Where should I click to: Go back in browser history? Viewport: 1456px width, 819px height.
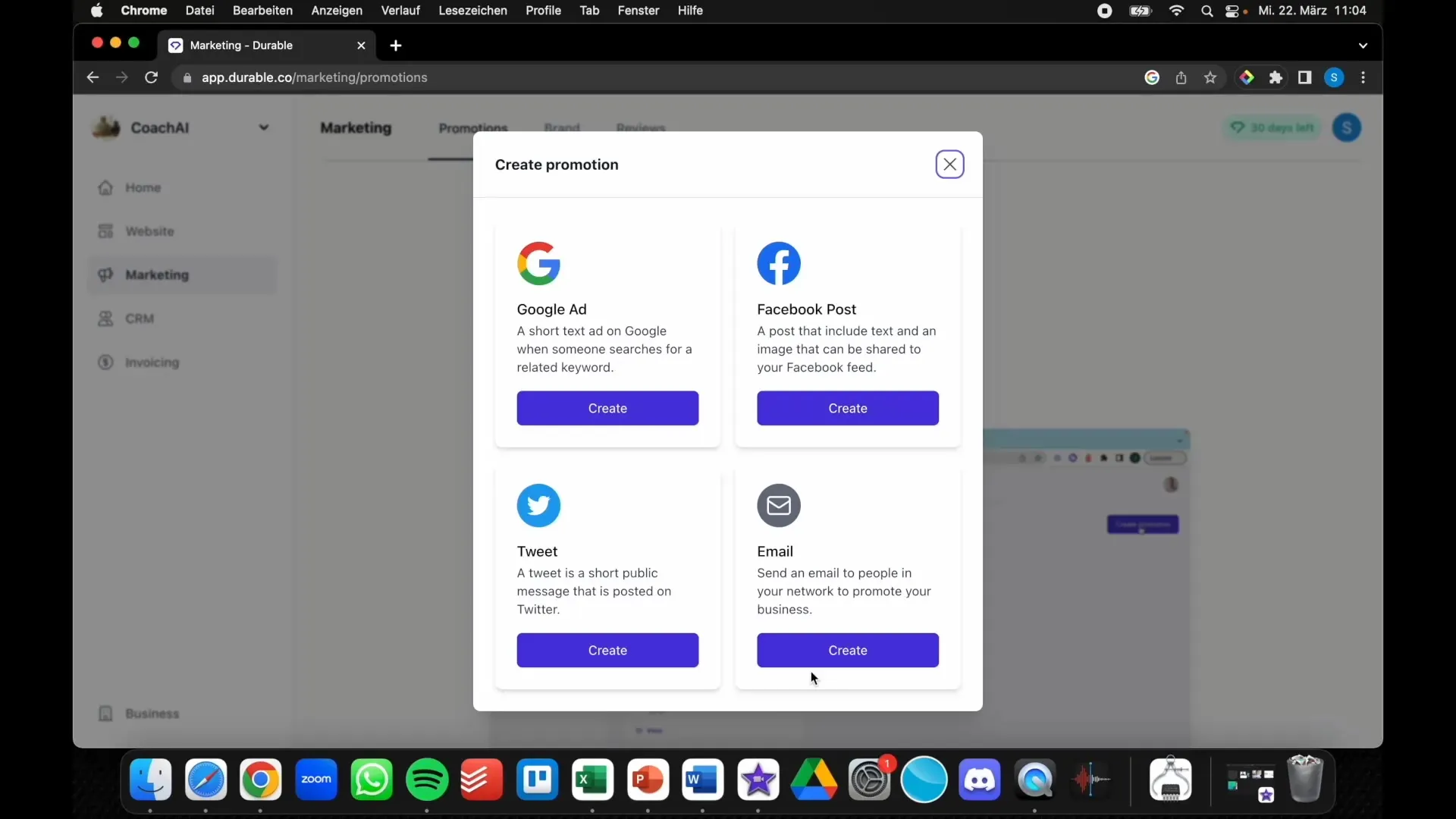(93, 77)
